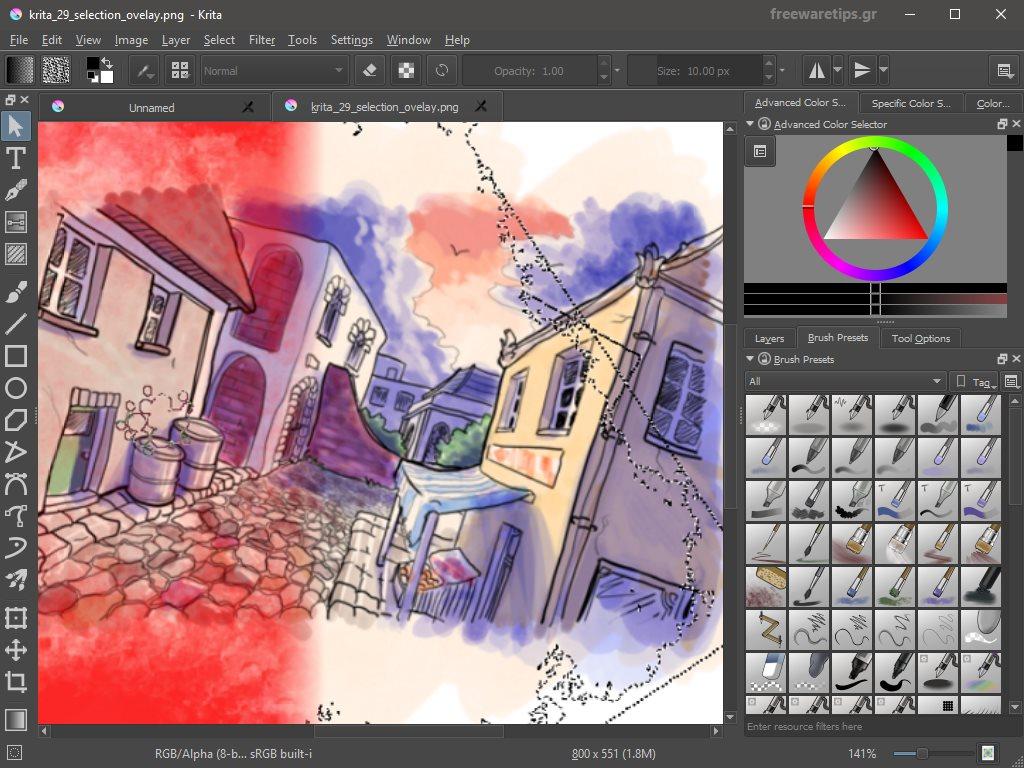
Task: Open the Filter menu
Action: (x=262, y=40)
